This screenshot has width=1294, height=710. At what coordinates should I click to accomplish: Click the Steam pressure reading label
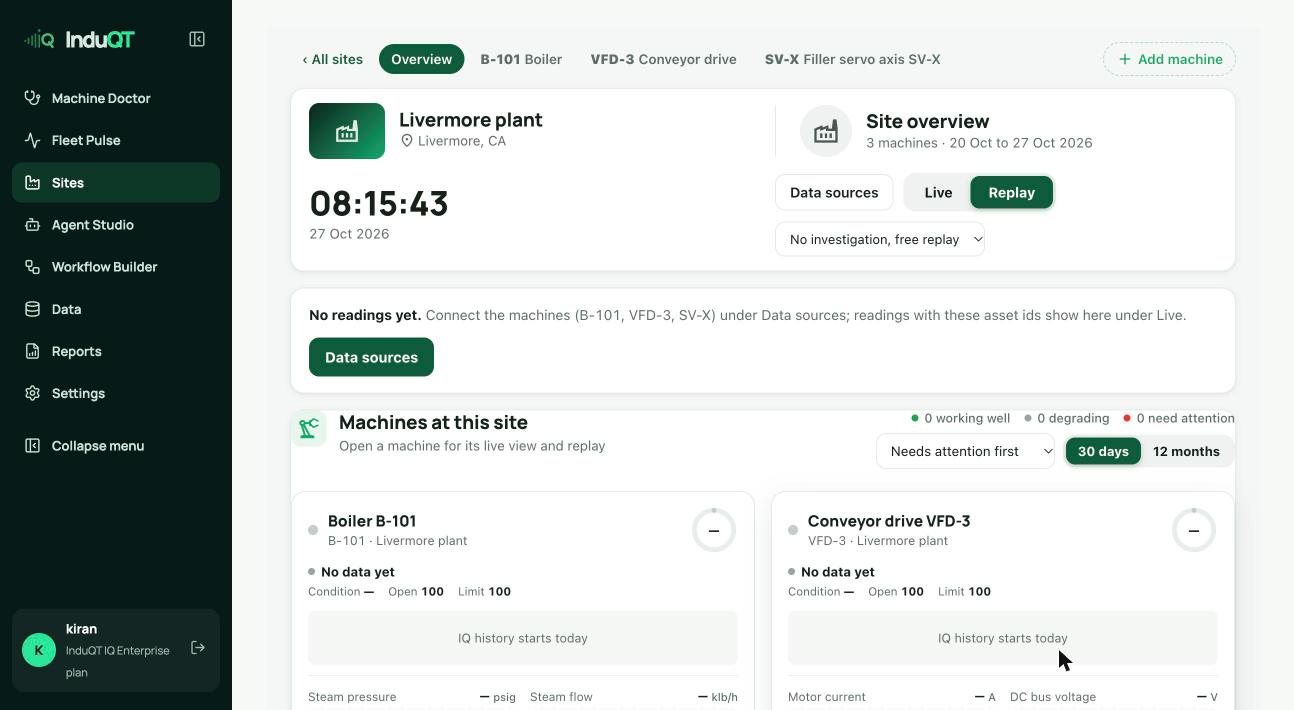point(352,697)
